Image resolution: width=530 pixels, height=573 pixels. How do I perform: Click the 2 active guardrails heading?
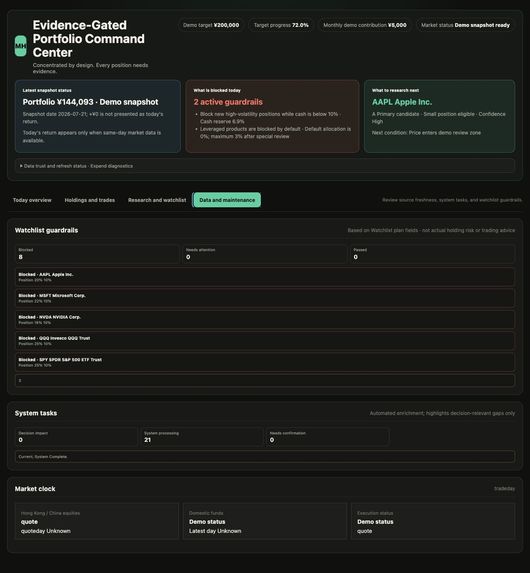coord(228,102)
